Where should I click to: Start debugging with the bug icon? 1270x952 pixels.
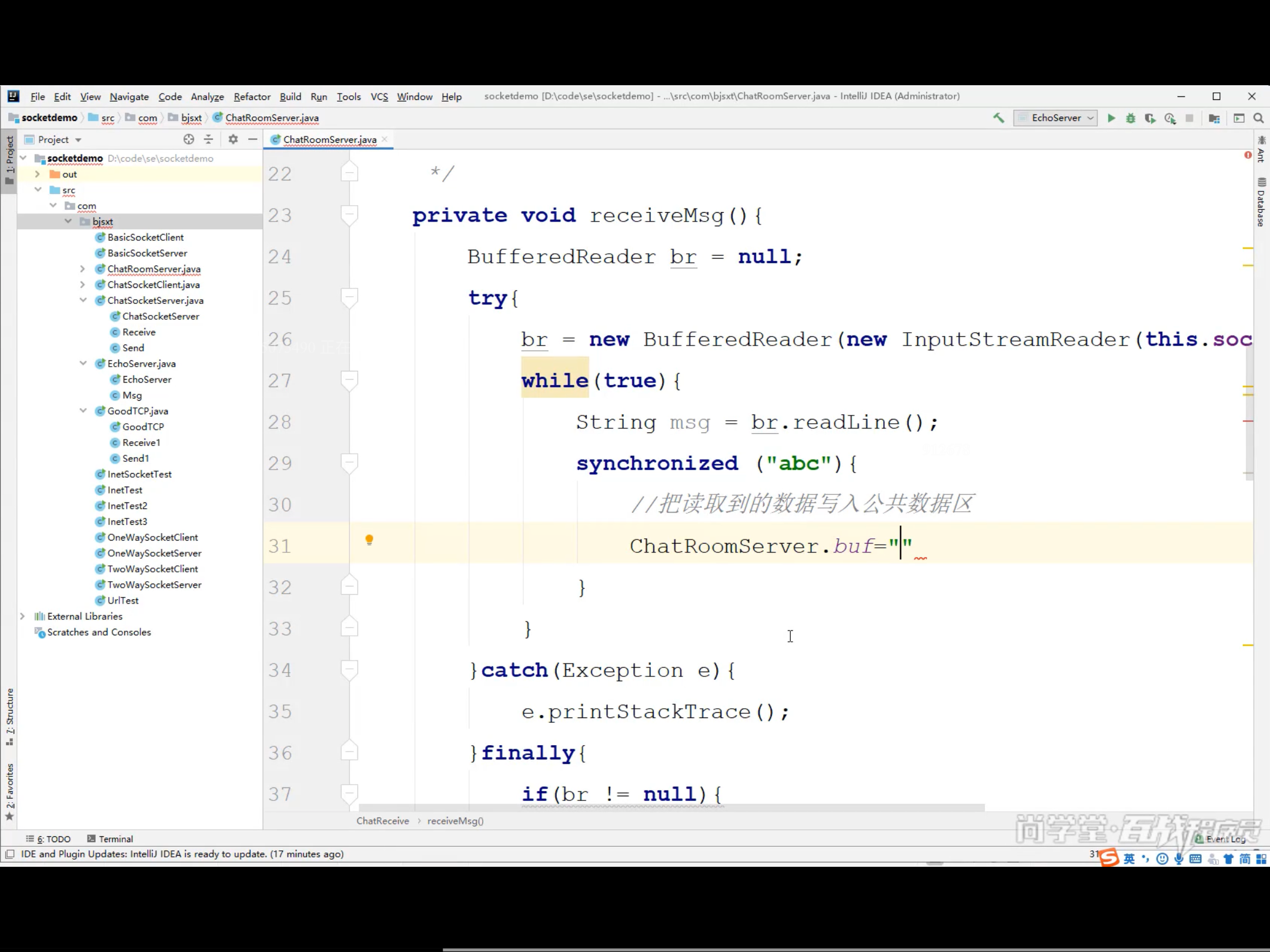1131,118
